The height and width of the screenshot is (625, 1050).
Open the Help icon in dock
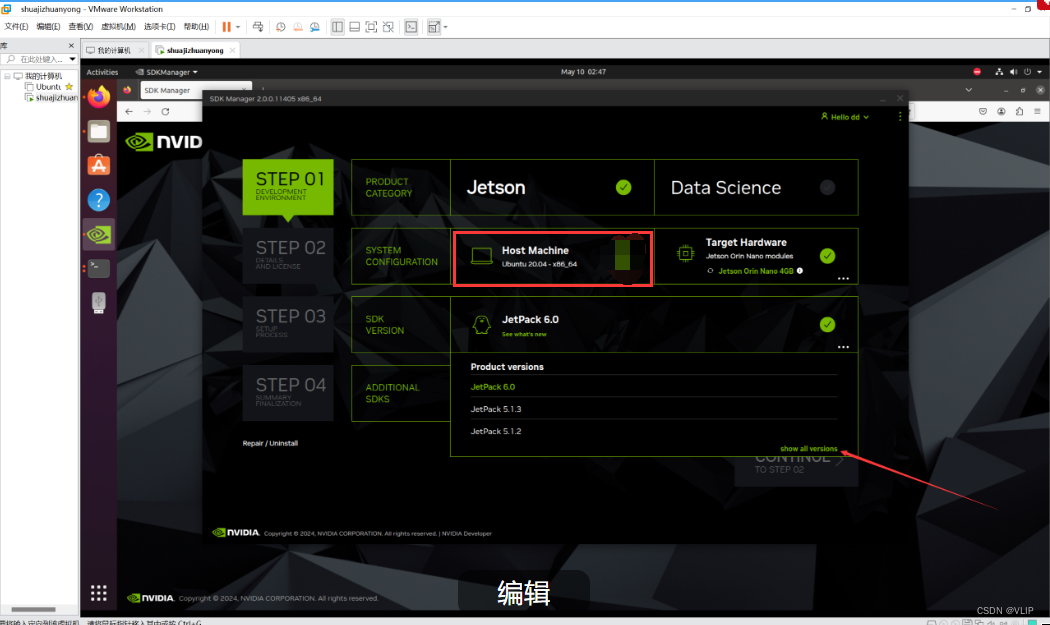click(98, 200)
